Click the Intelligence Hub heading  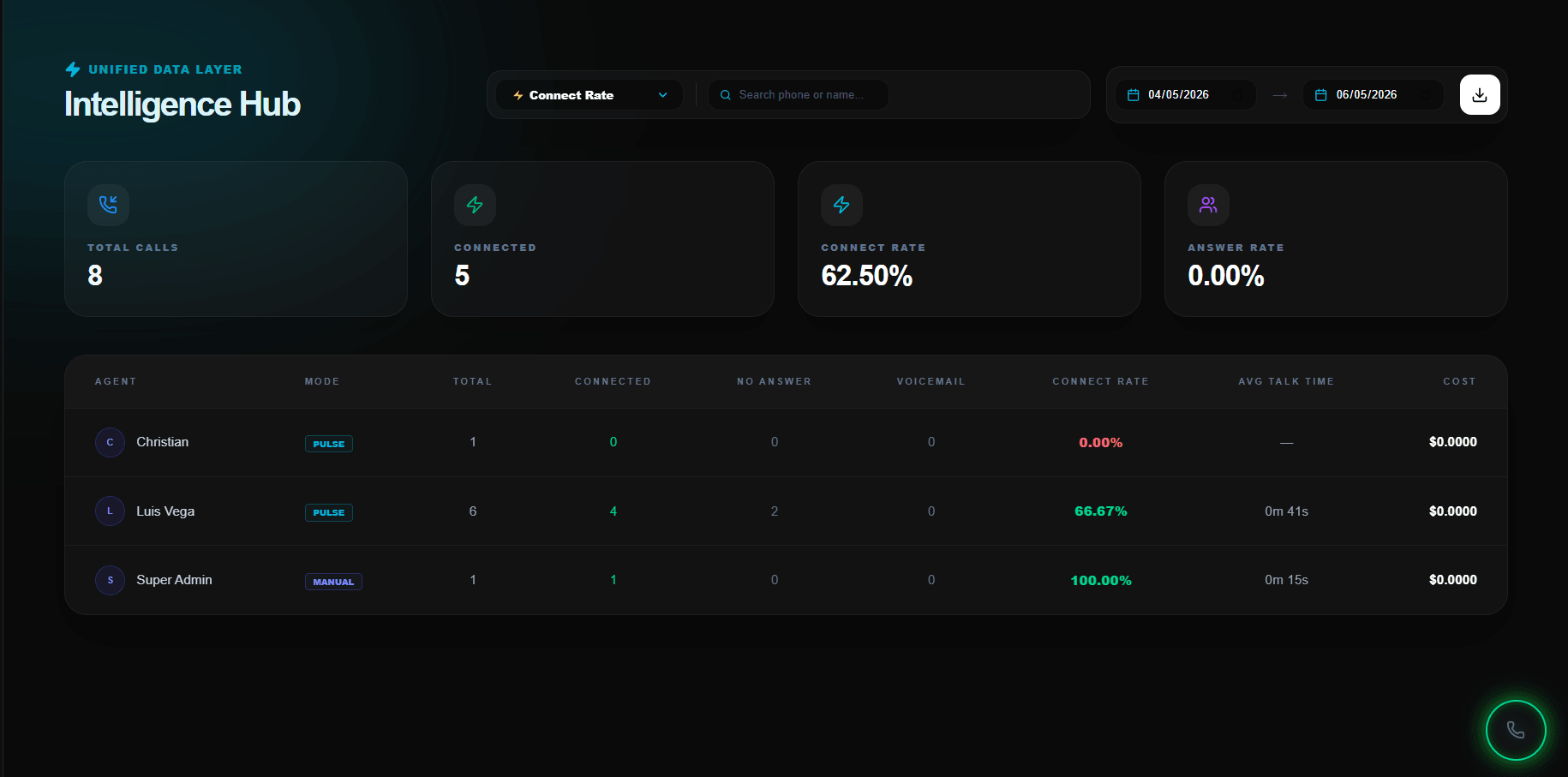[x=183, y=105]
